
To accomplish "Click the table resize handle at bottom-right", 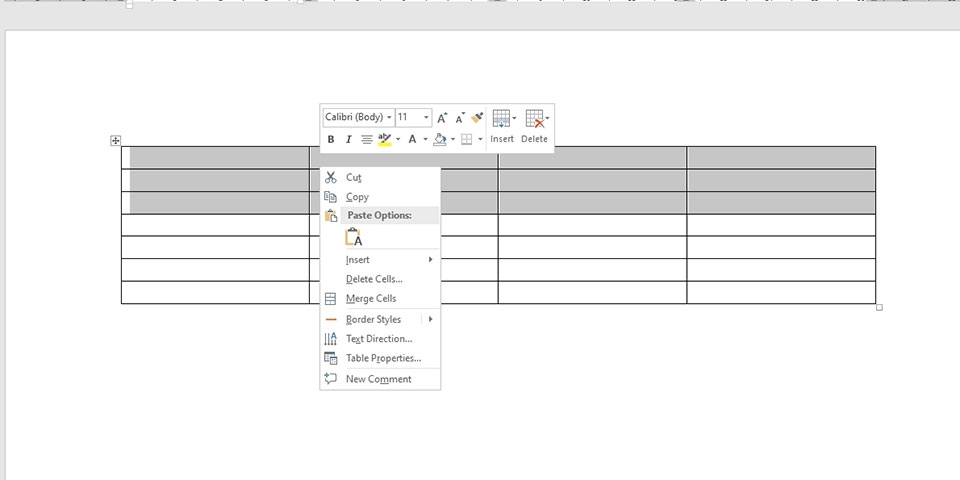I will (x=879, y=307).
